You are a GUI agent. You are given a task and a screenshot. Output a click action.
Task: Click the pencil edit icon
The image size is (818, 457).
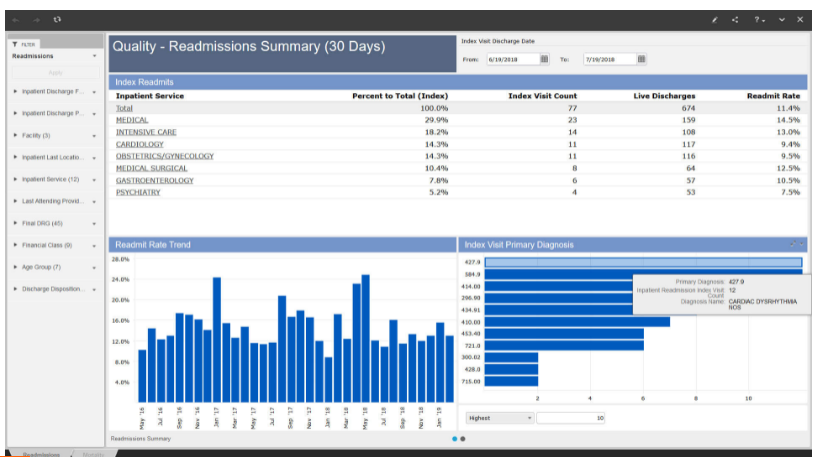click(714, 19)
